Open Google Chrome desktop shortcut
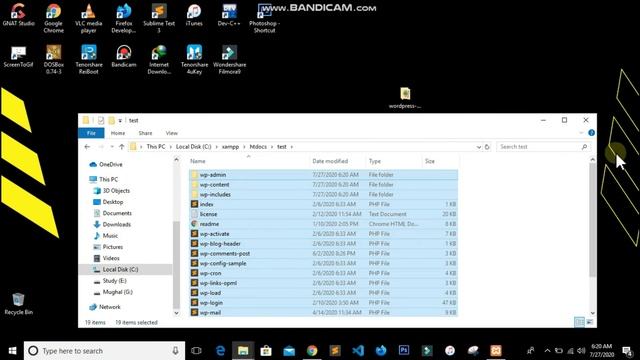Image resolution: width=640 pixels, height=360 pixels. (x=53, y=18)
